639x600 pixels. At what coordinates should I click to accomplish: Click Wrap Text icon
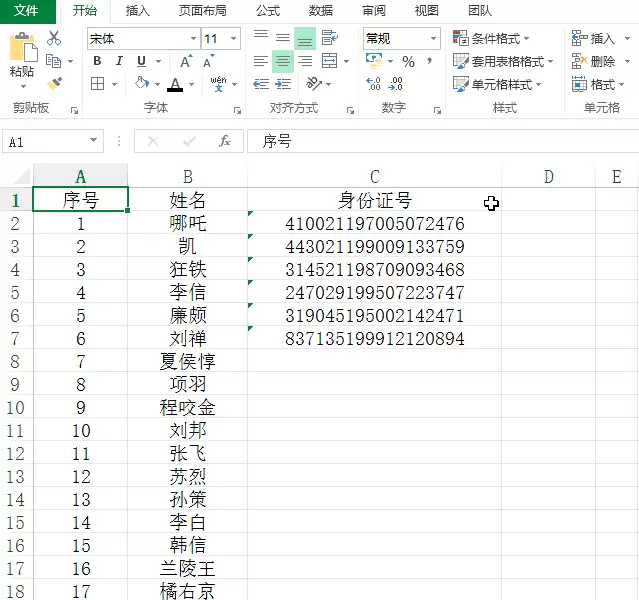click(329, 38)
